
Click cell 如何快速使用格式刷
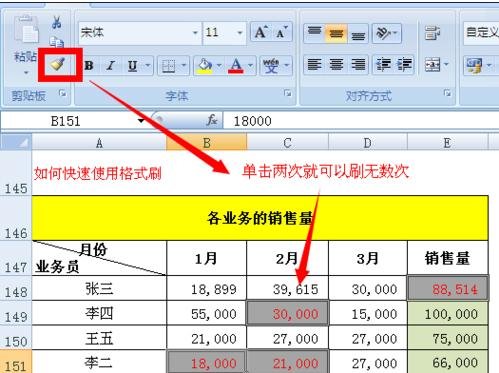(99, 173)
